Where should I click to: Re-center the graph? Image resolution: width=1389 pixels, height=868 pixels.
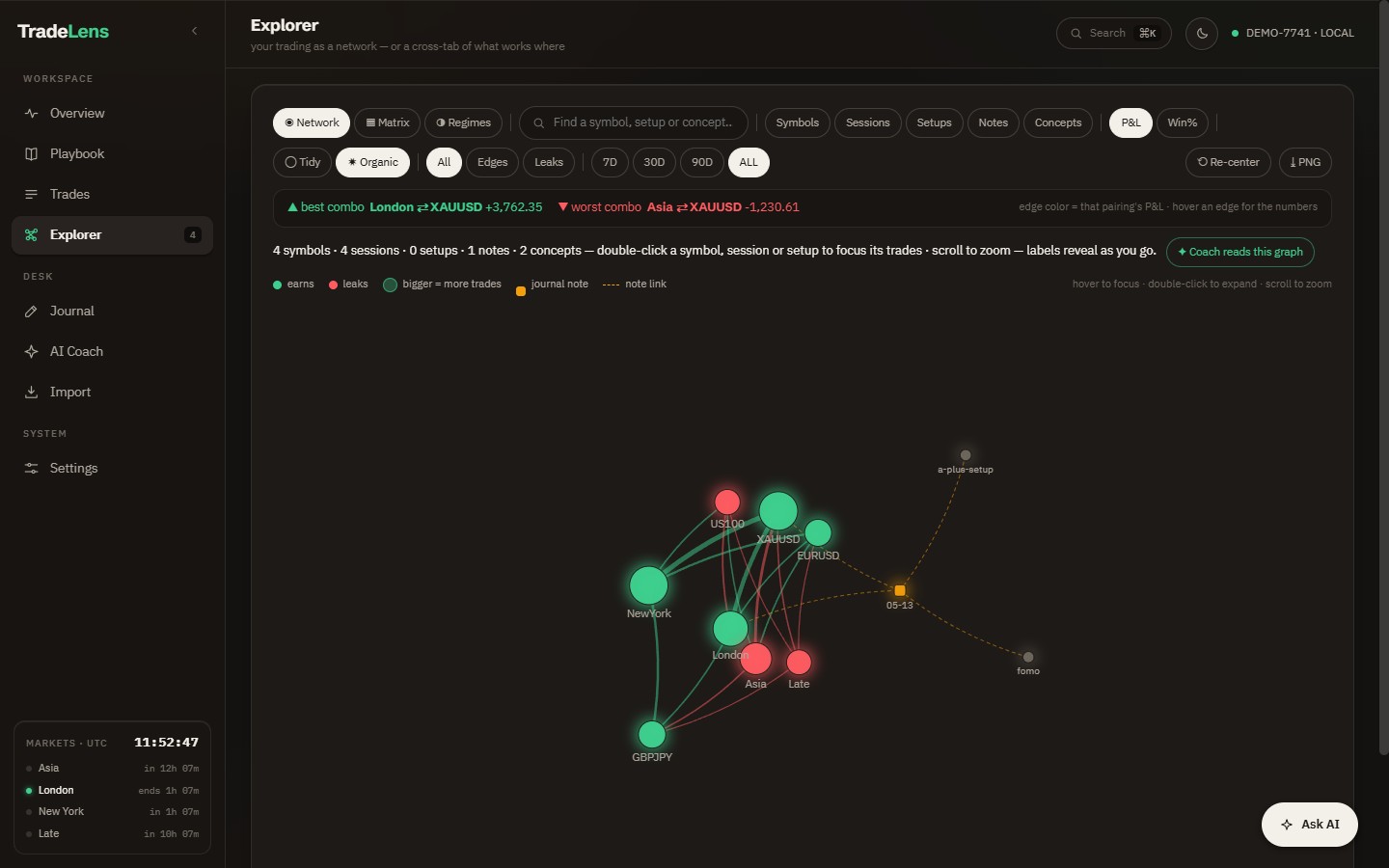pos(1228,162)
